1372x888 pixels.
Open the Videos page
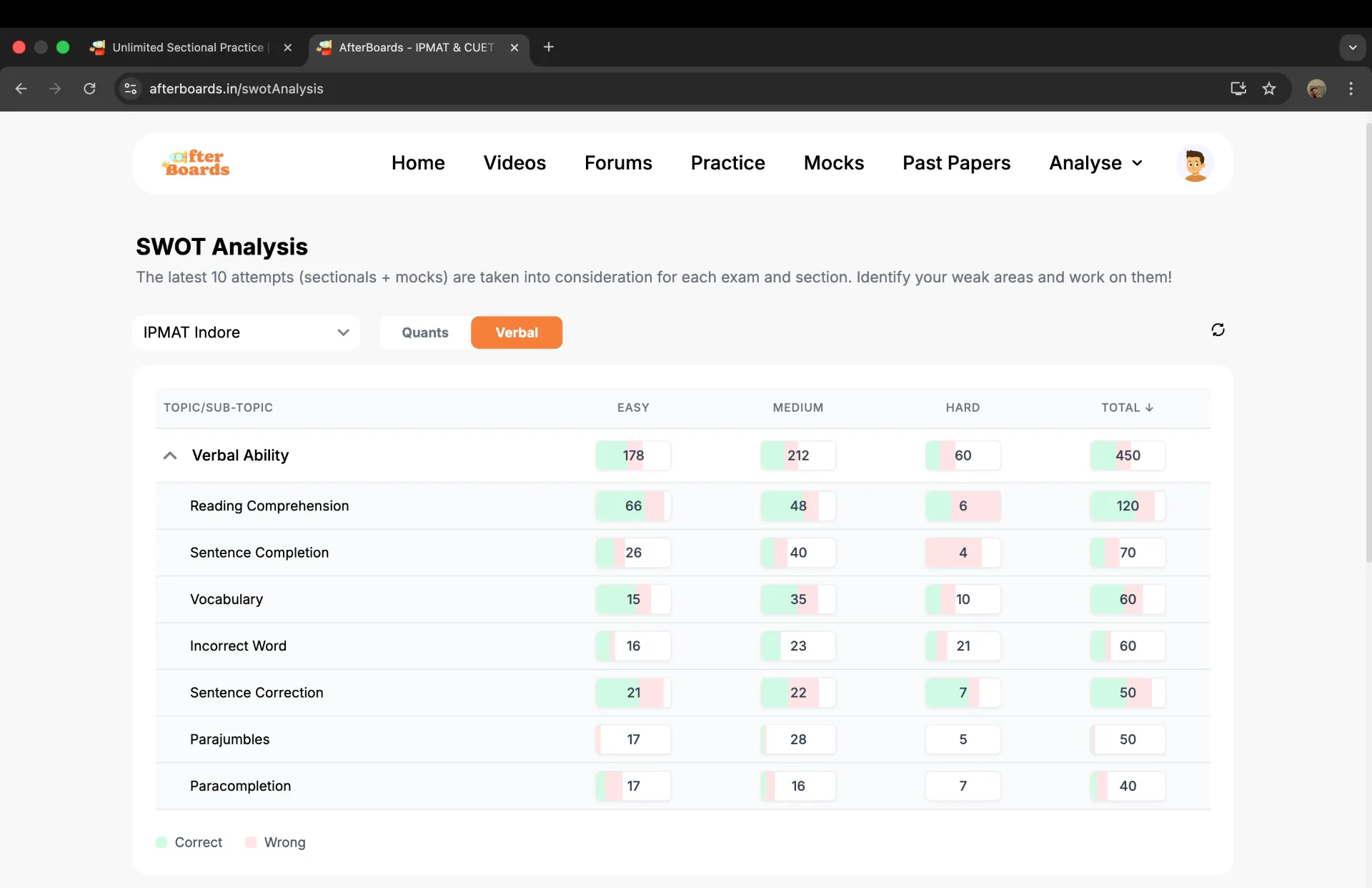coord(514,163)
